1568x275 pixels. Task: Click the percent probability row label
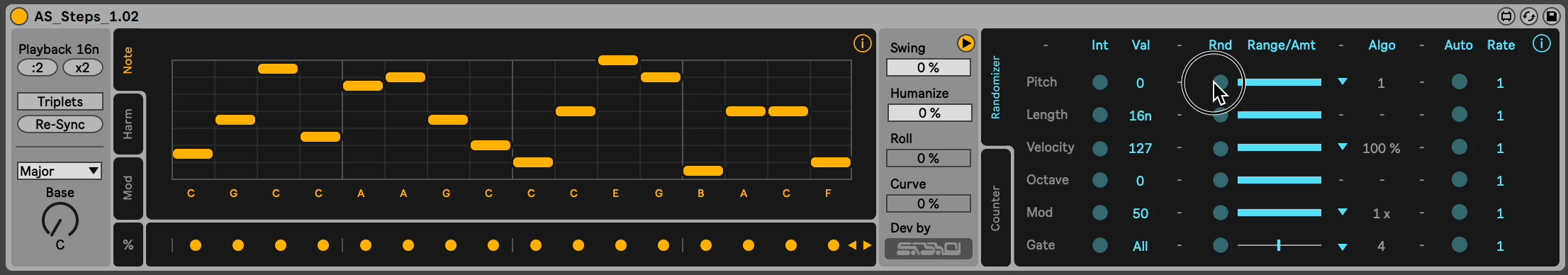(x=128, y=245)
